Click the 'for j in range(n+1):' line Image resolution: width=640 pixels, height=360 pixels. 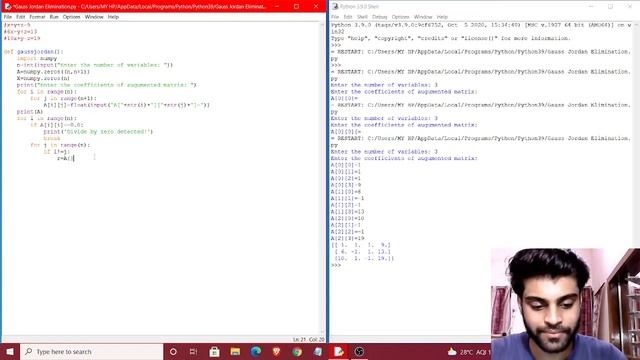[x=63, y=98]
